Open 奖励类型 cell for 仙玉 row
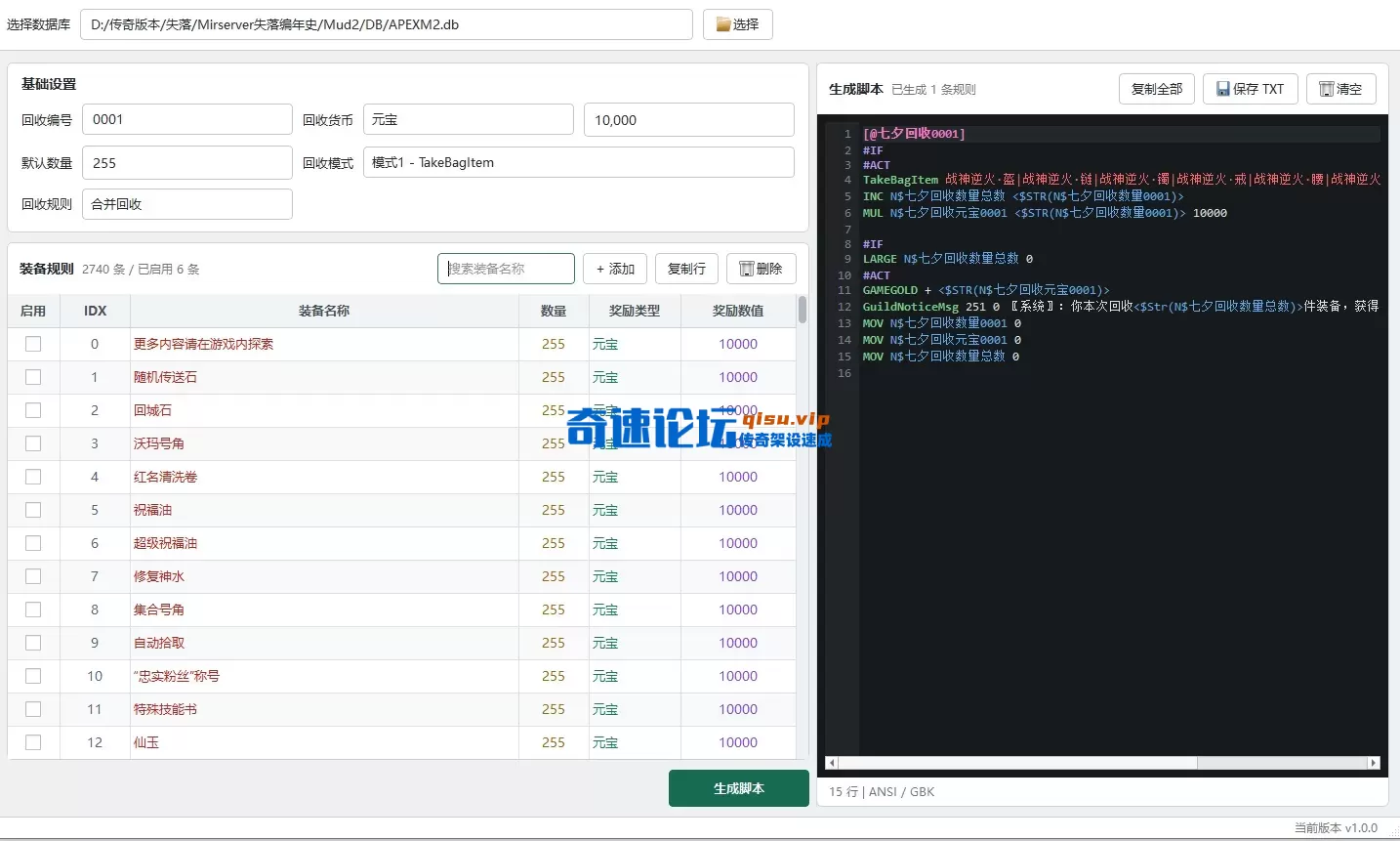Viewport: 1400px width, 841px height. click(x=635, y=742)
